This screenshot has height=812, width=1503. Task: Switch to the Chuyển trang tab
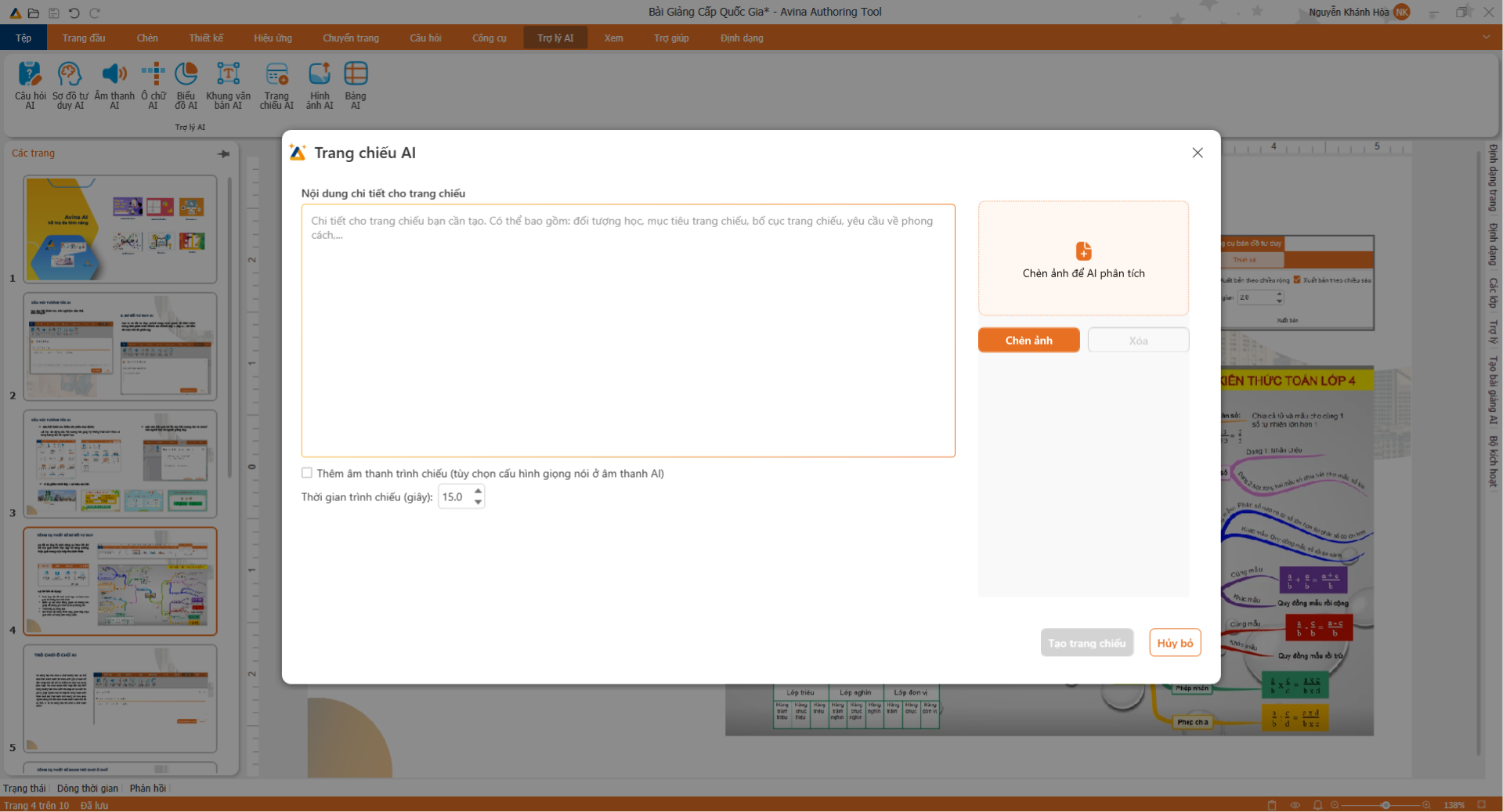coord(351,38)
